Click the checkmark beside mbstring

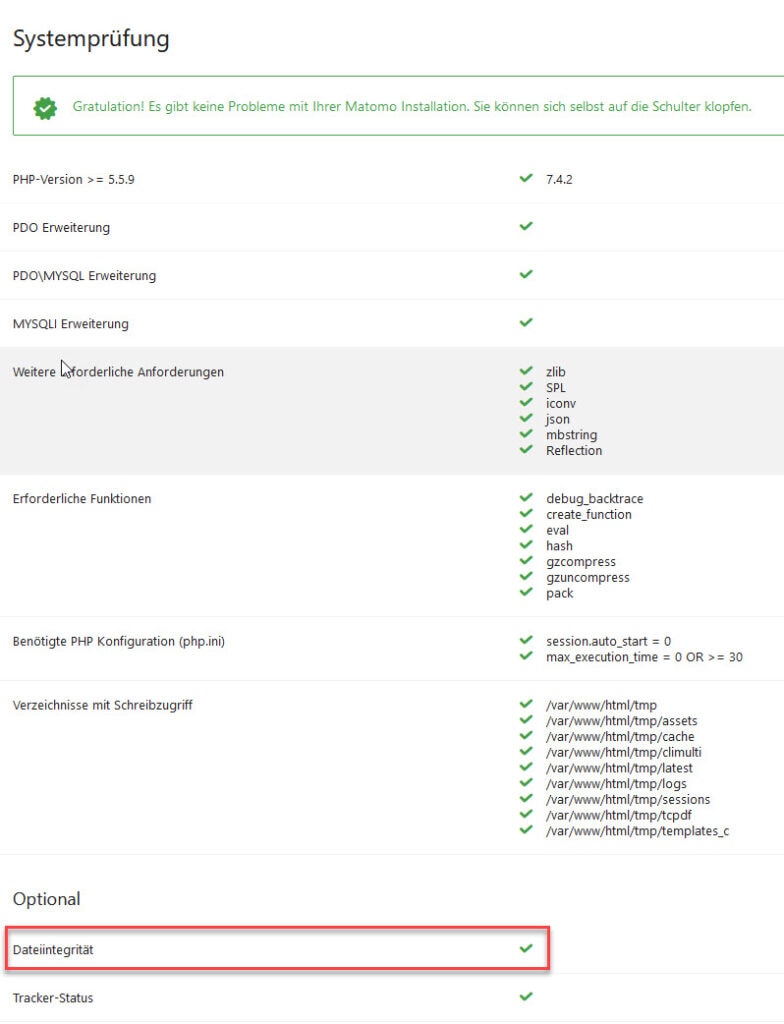coord(526,433)
